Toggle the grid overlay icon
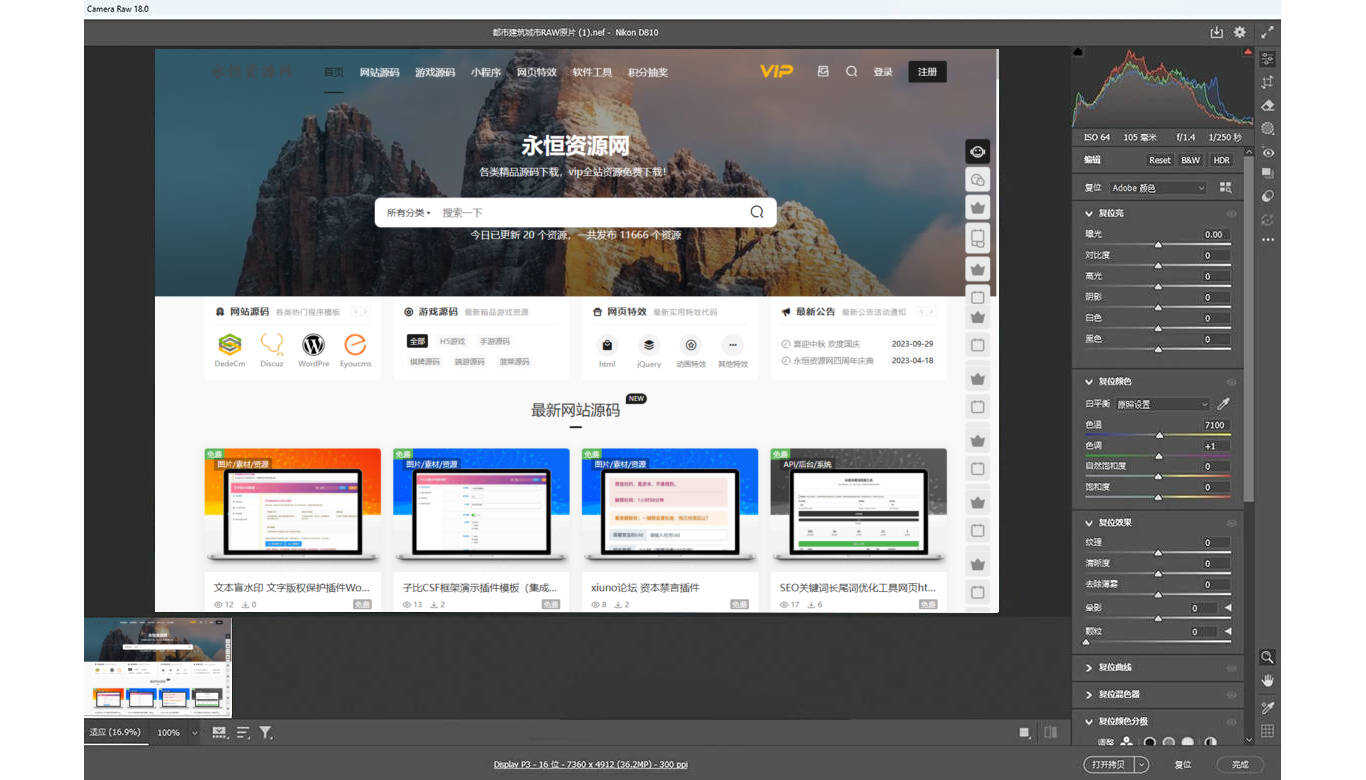1366x780 pixels. (x=1267, y=731)
